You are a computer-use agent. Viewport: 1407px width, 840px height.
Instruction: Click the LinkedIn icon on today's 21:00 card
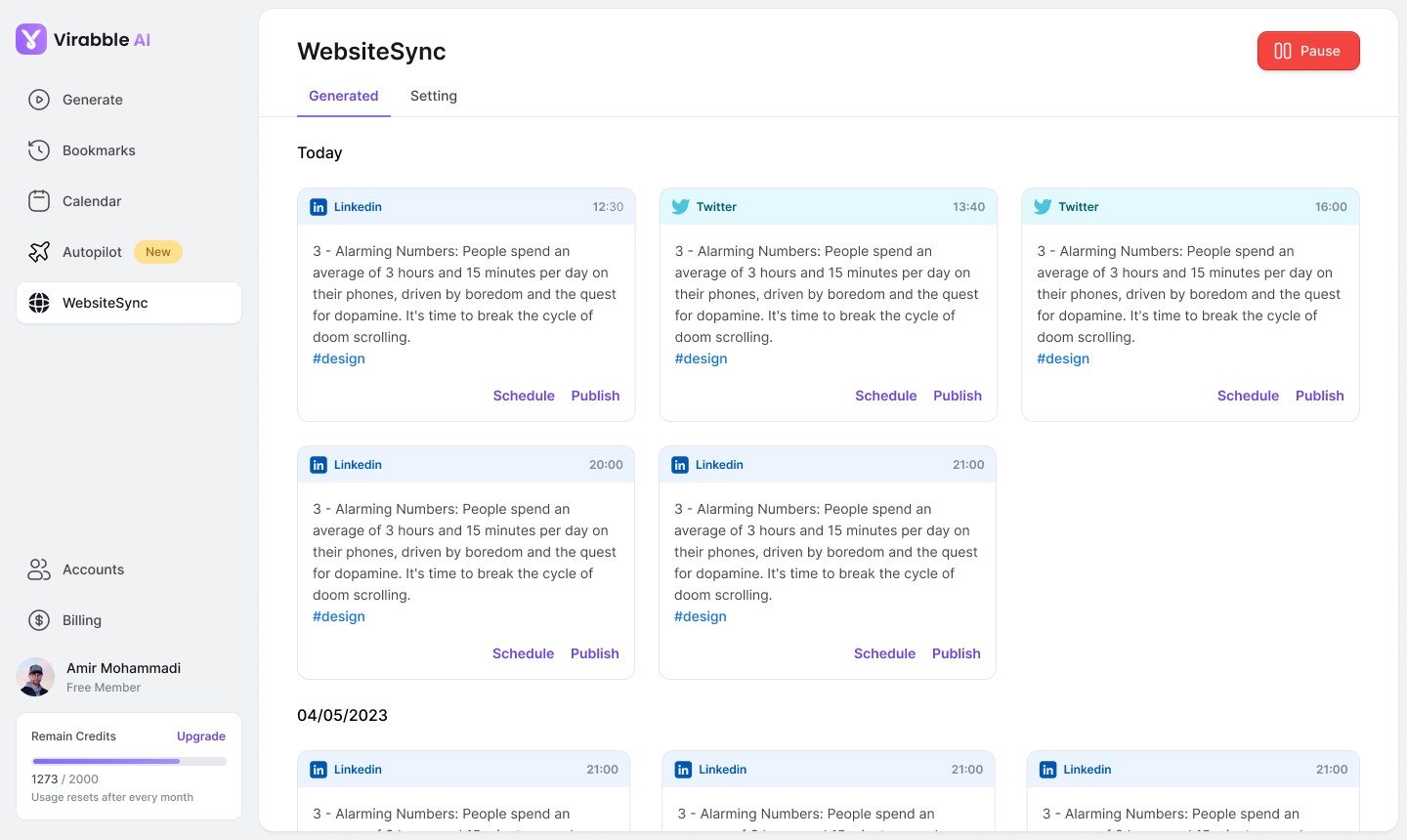680,465
